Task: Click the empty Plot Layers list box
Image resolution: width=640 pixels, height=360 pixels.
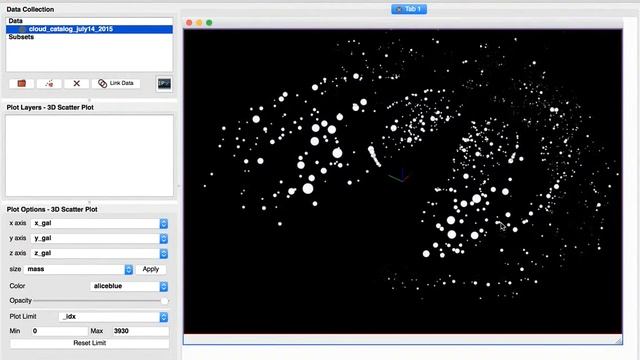Action: (89, 156)
